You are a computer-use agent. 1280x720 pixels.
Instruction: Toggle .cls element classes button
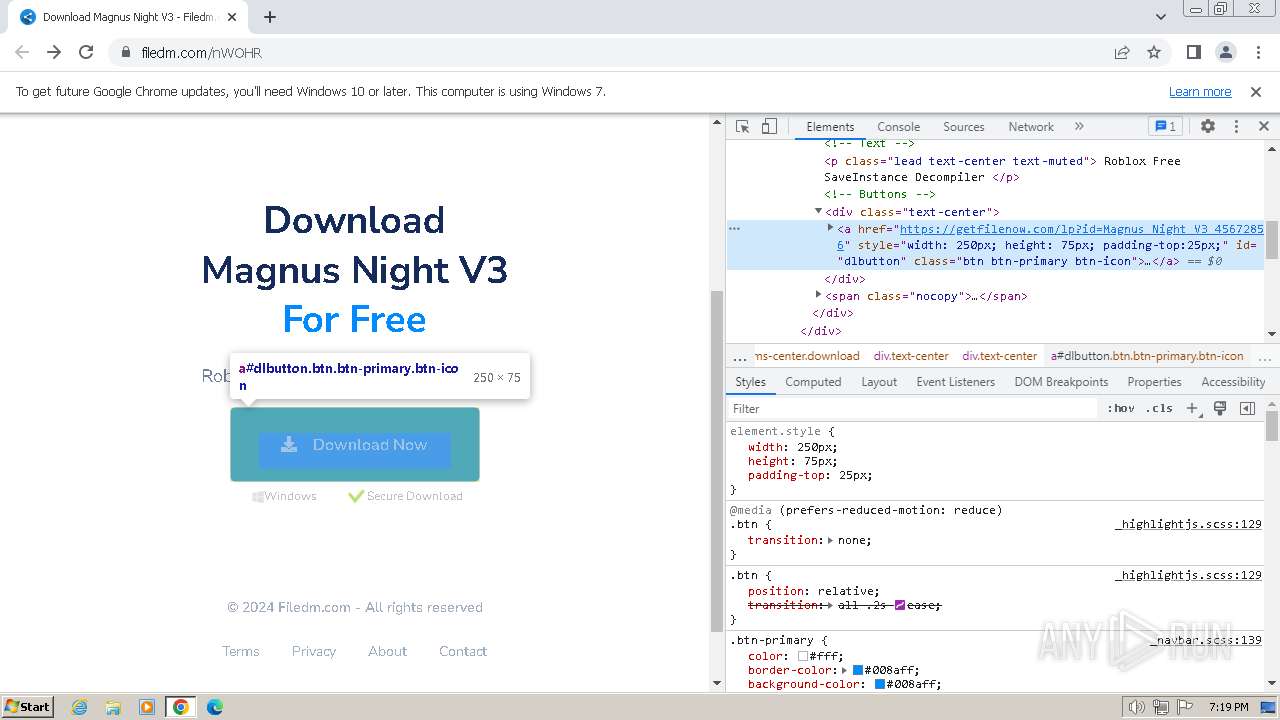[x=1159, y=408]
